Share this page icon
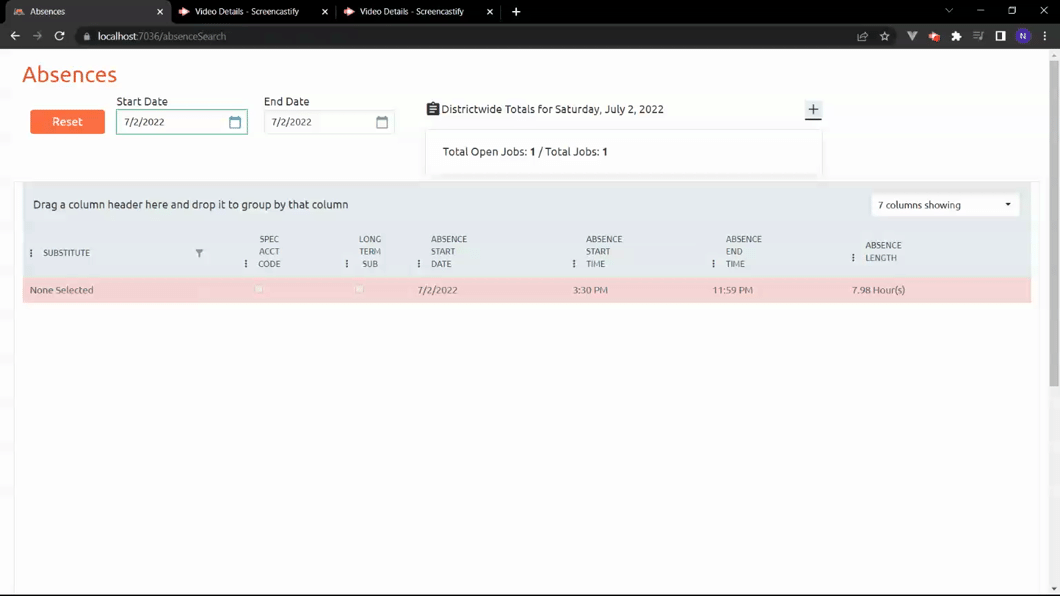 pos(863,36)
